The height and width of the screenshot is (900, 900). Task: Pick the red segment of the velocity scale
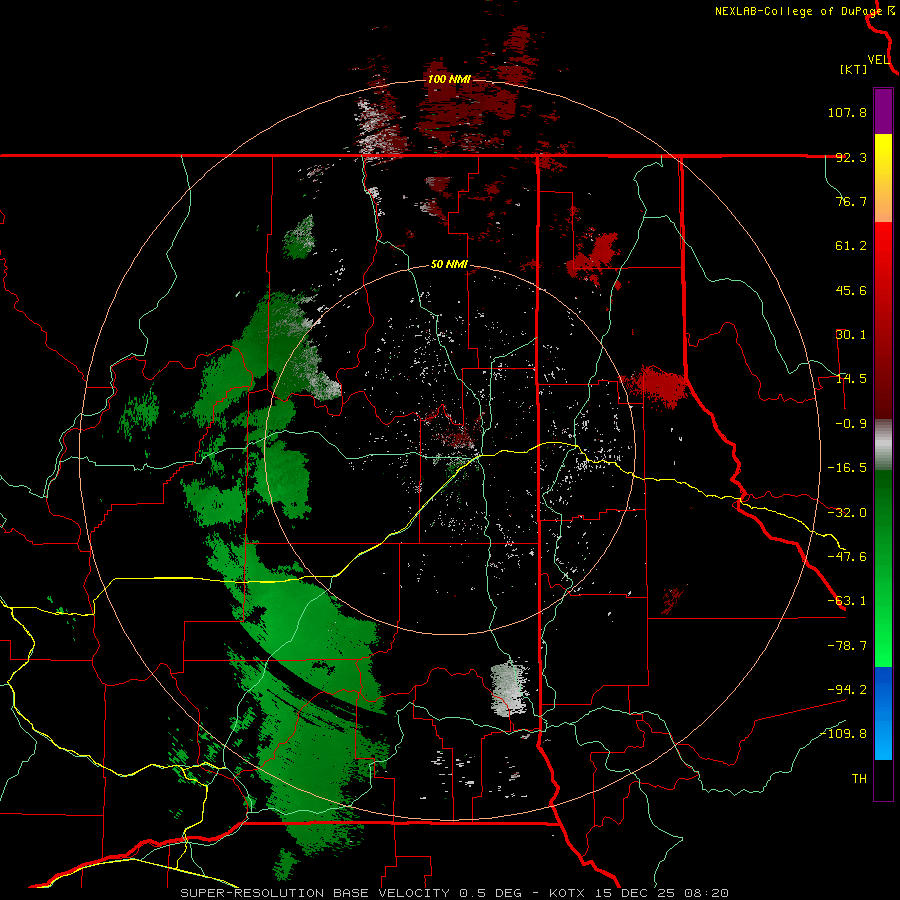coord(883,320)
